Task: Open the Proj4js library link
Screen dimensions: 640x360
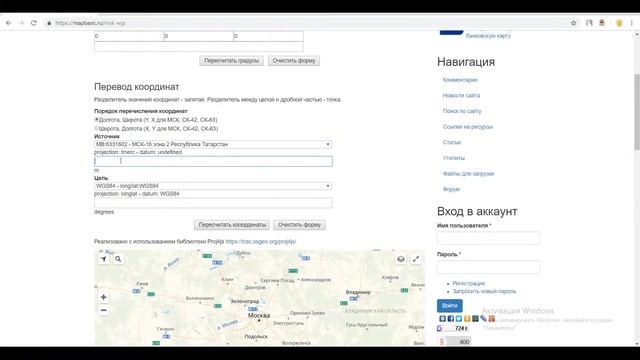Action: point(261,242)
